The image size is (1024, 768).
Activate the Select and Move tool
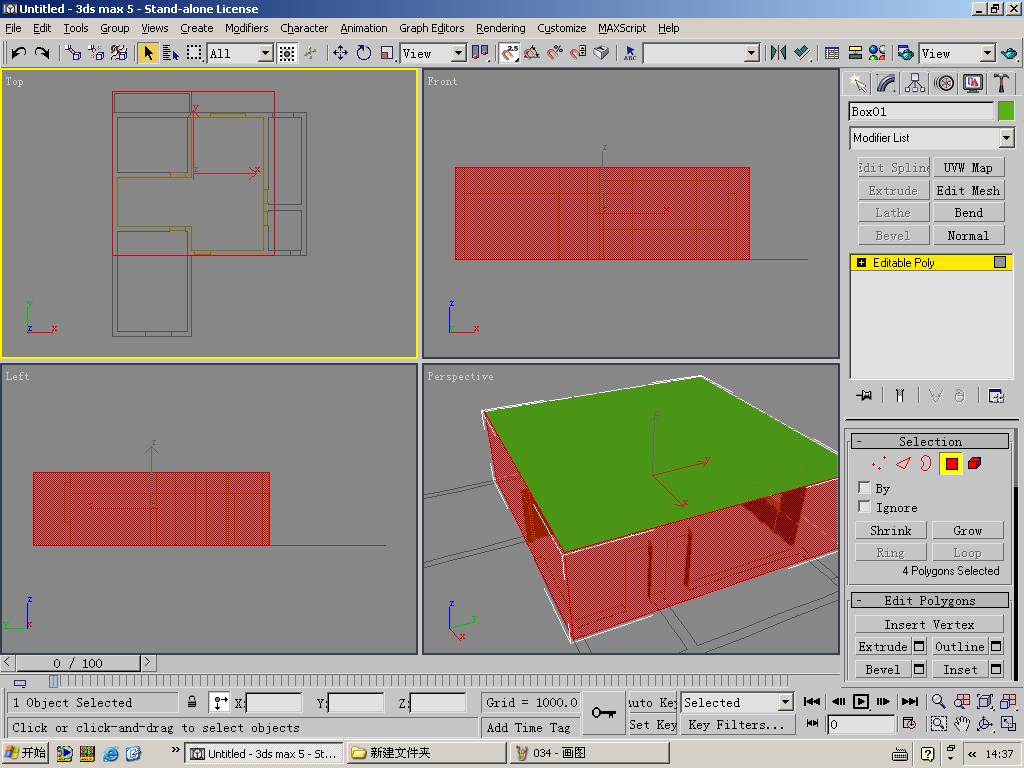[340, 53]
